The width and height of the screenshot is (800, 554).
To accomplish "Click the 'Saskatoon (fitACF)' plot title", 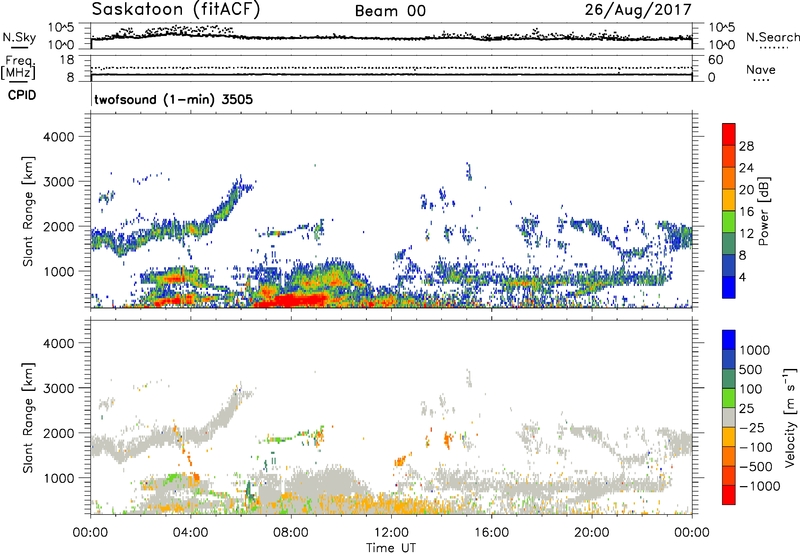I will (176, 10).
